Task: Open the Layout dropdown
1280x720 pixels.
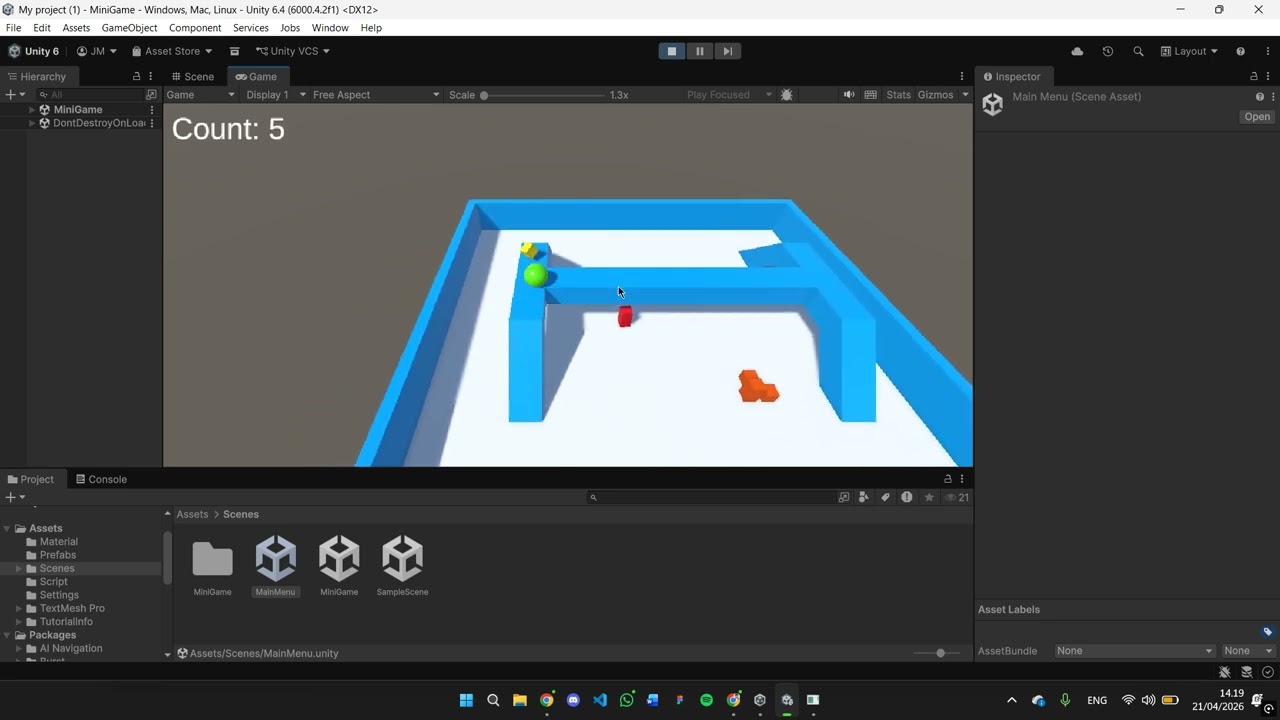Action: pos(1189,51)
